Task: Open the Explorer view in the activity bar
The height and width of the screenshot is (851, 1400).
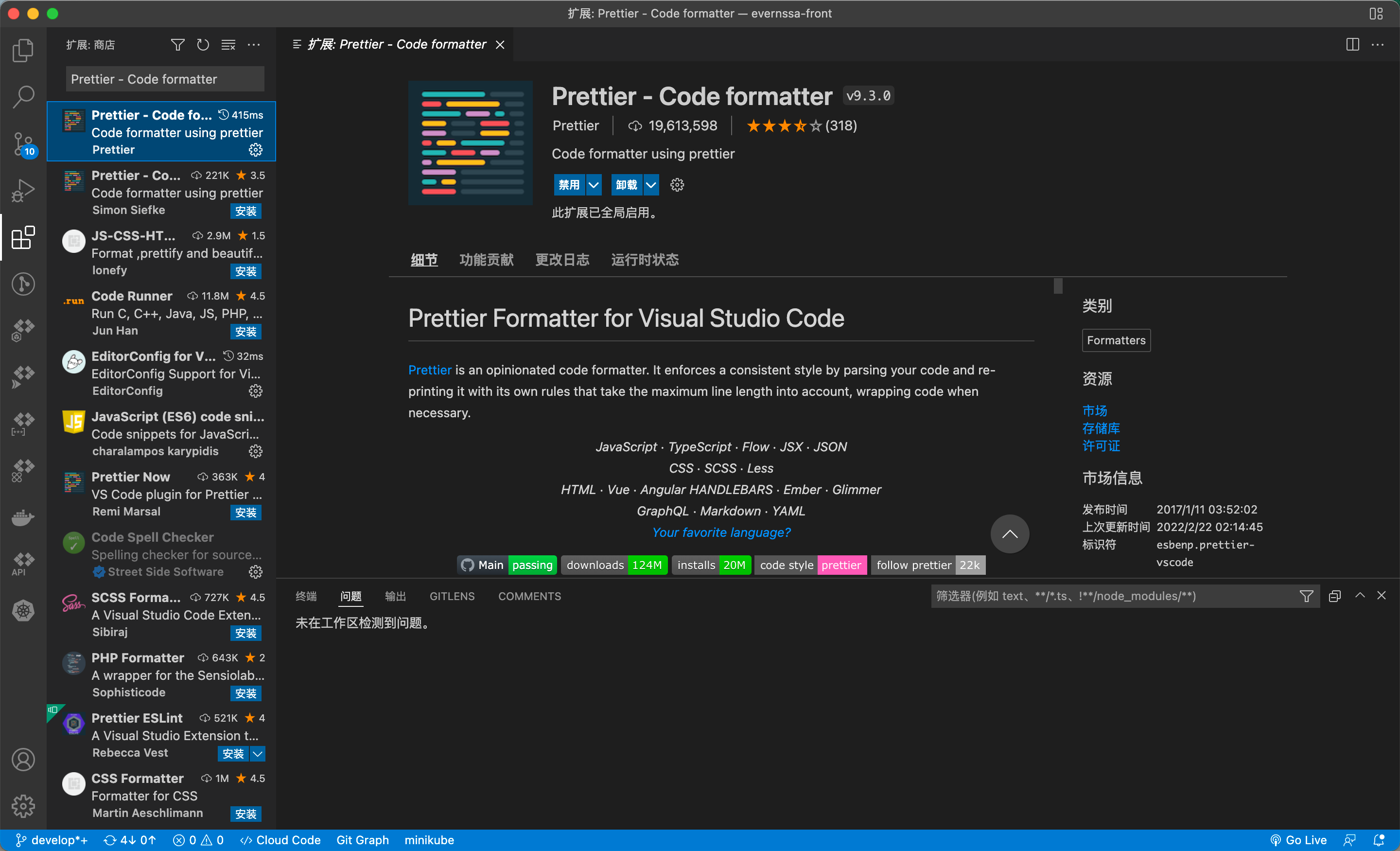Action: pos(23,50)
